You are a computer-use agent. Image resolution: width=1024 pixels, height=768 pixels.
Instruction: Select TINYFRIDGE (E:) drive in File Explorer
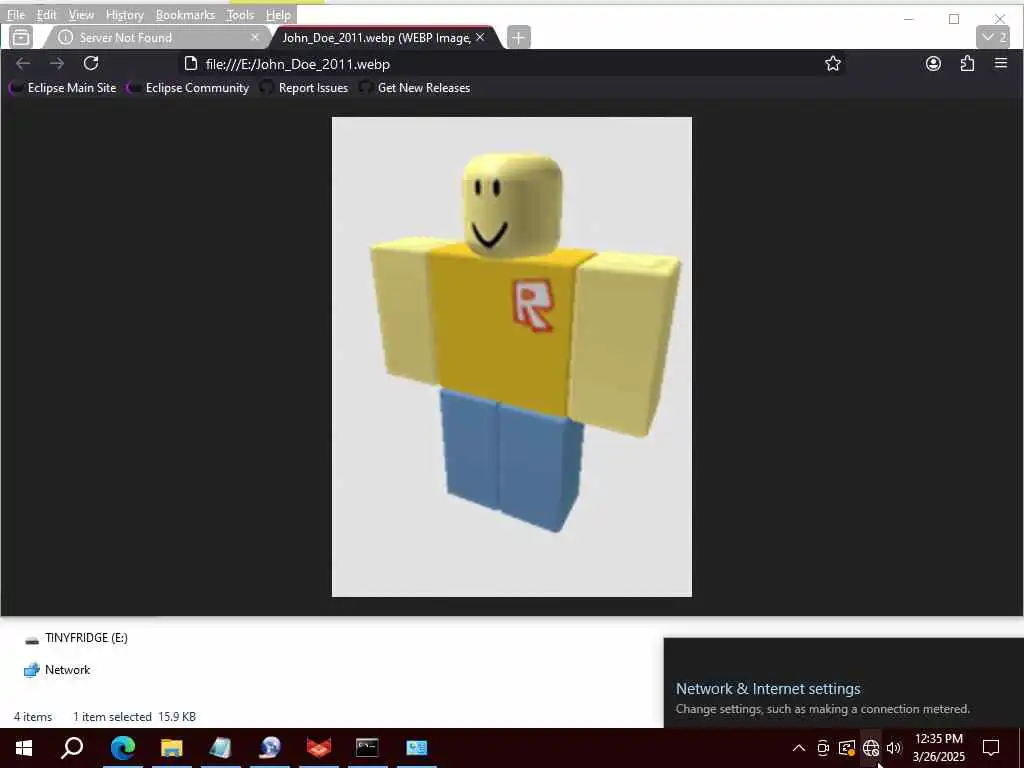(x=76, y=638)
